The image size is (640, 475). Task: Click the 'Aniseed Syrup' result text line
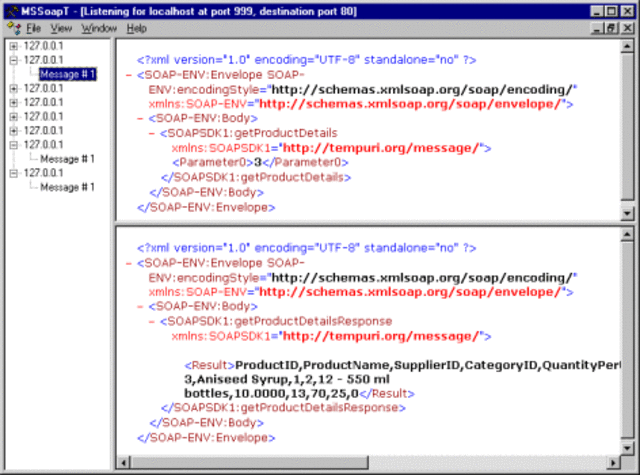287,380
